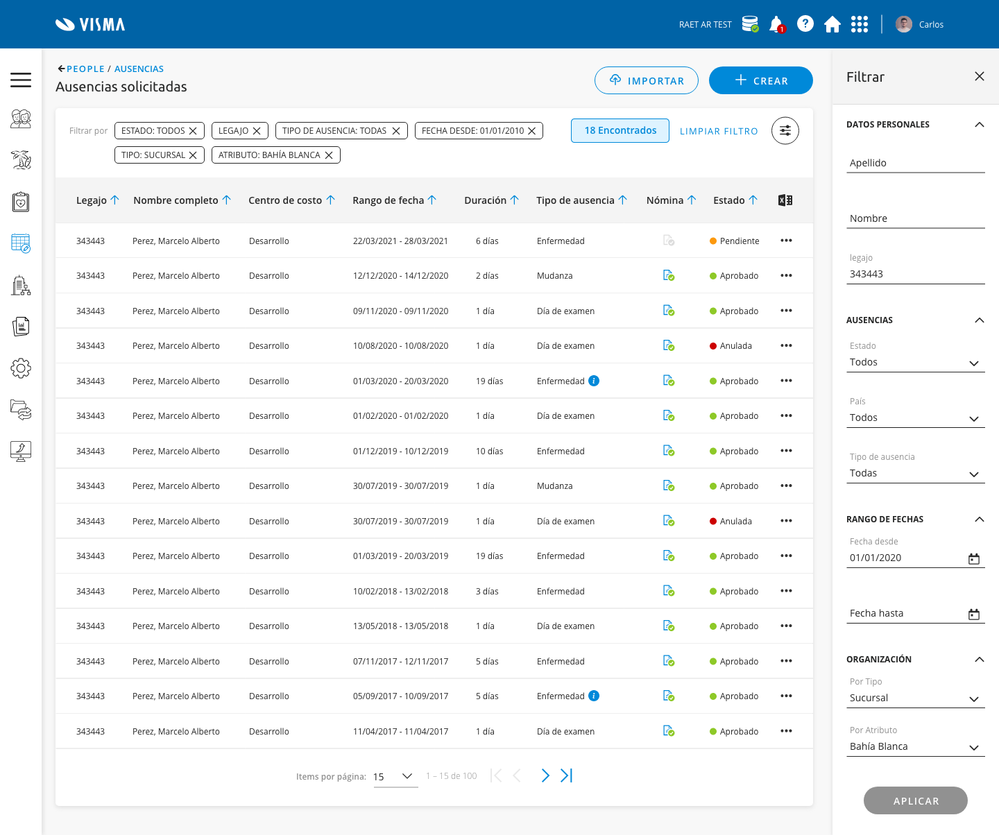Jump to last page arrow
The image size is (999, 835).
coord(566,776)
